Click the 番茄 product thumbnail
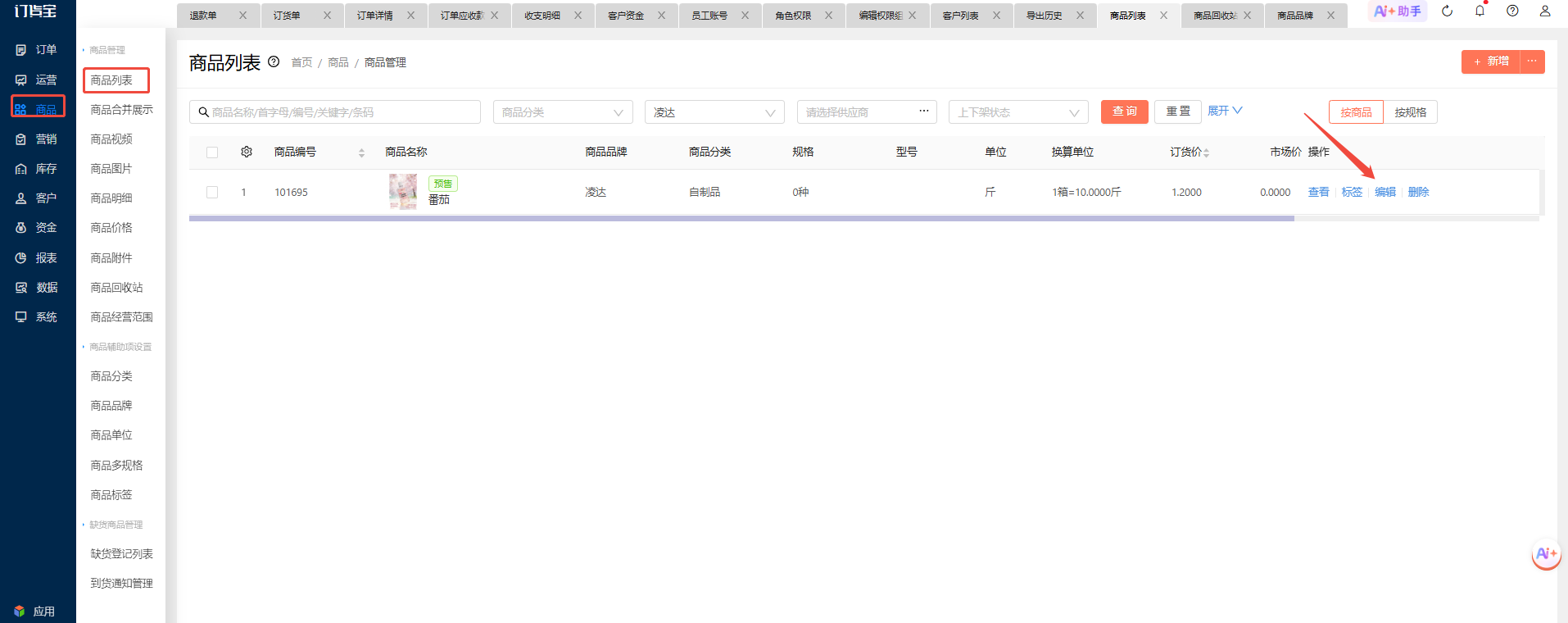 pyautogui.click(x=402, y=192)
